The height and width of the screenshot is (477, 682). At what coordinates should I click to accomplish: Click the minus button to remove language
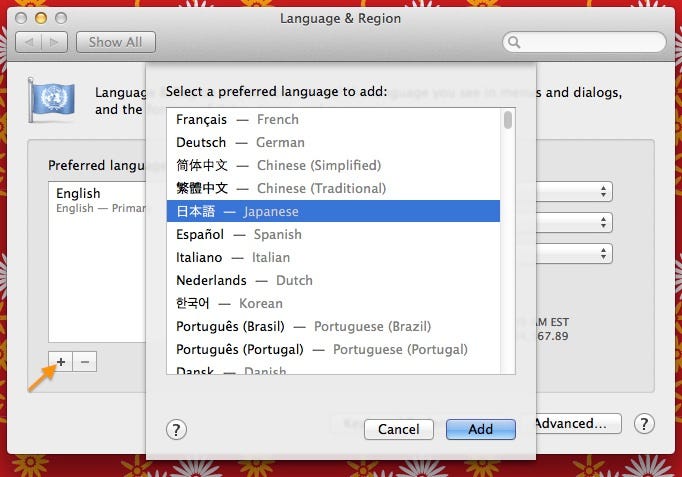[85, 362]
